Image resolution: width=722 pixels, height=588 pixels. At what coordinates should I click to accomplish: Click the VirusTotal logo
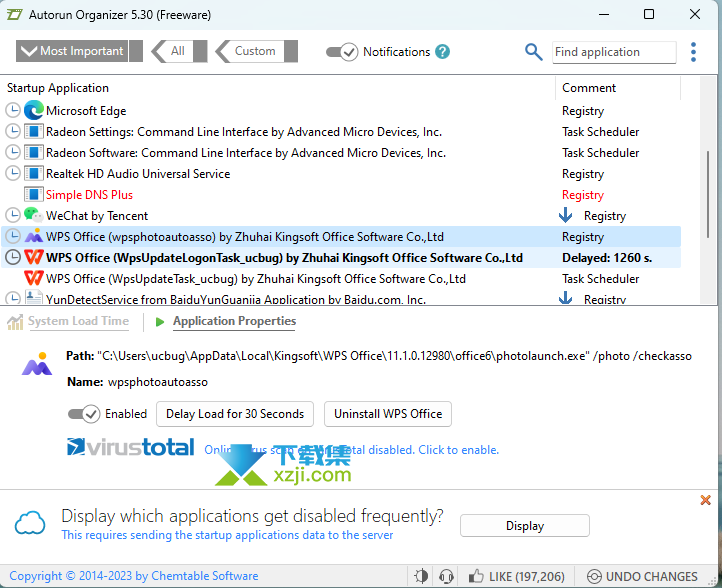(130, 447)
